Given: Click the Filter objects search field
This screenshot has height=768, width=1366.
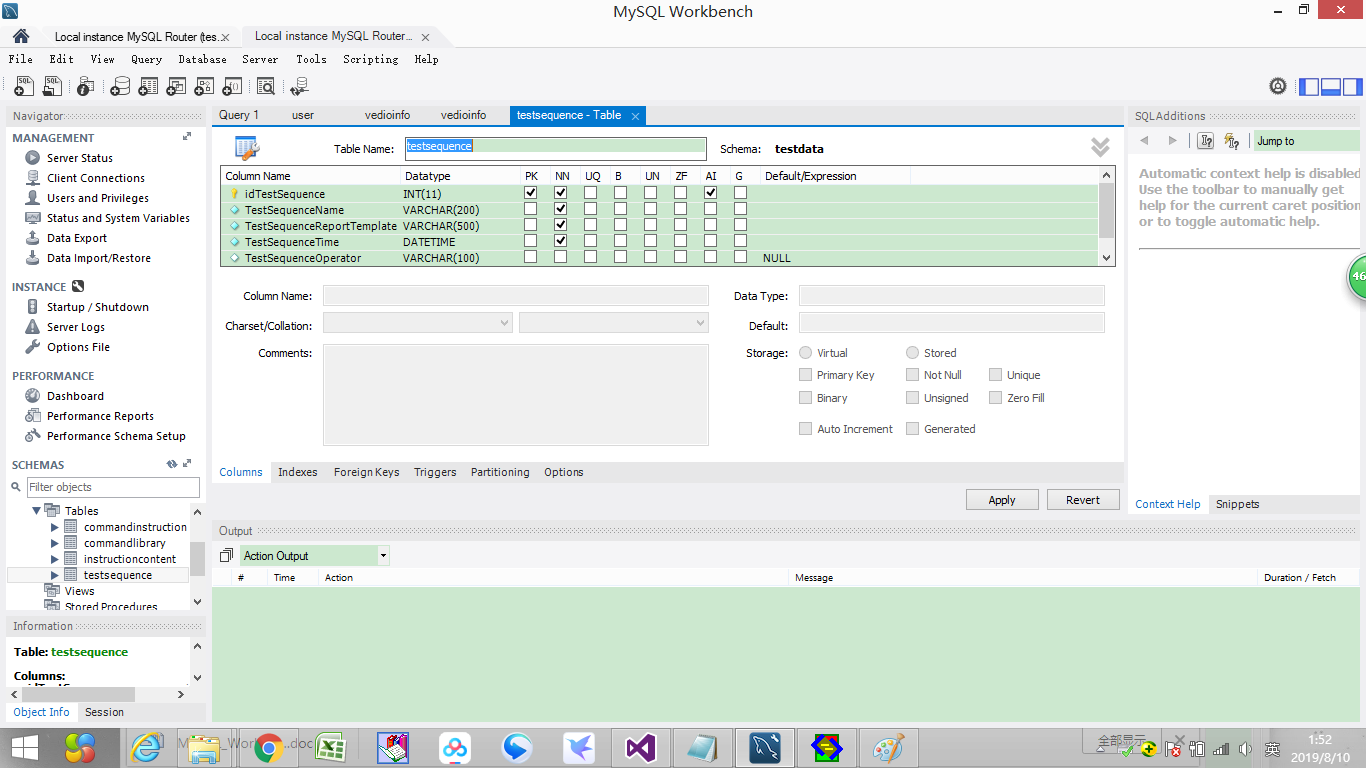Looking at the screenshot, I should coord(112,487).
